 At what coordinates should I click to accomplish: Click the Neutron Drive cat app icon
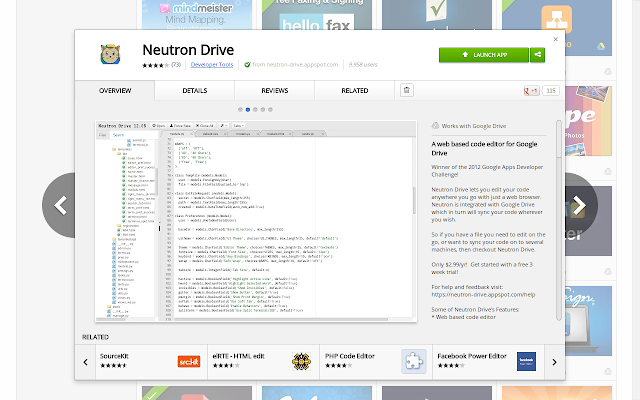click(x=110, y=54)
